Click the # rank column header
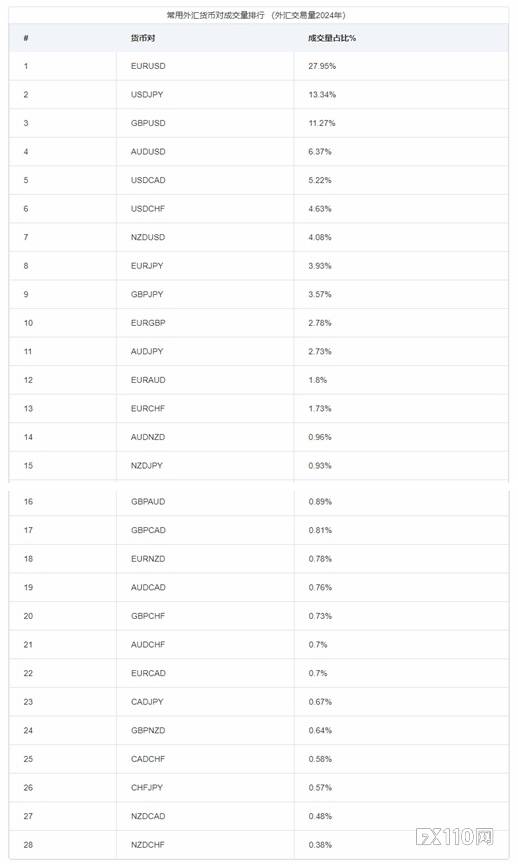 (26, 38)
